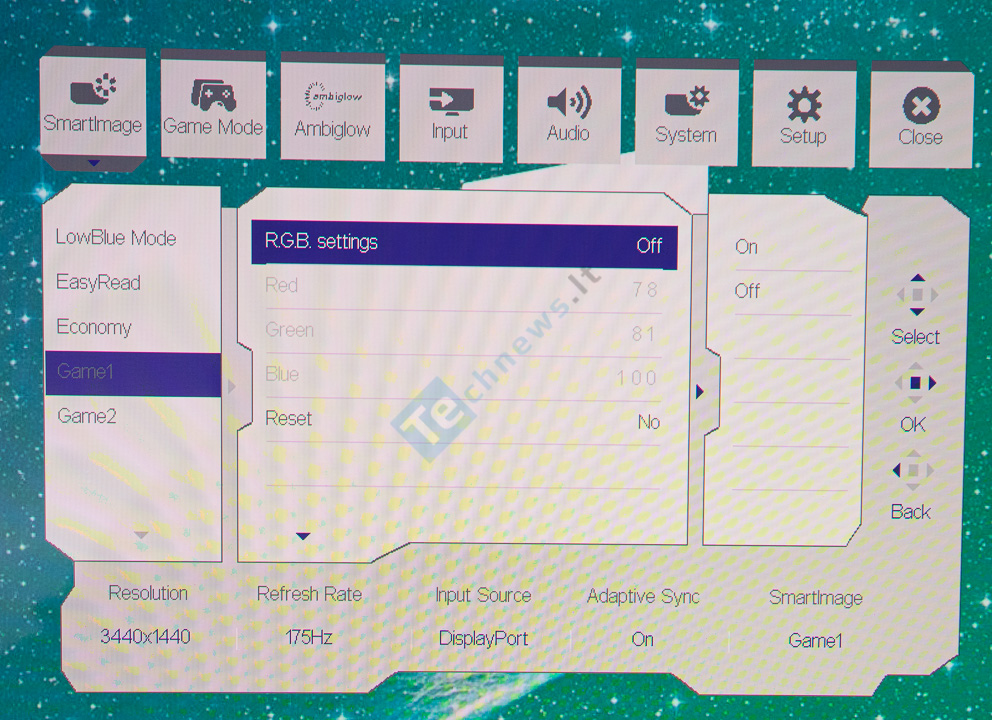Click the 3440x1440 resolution value

click(145, 636)
